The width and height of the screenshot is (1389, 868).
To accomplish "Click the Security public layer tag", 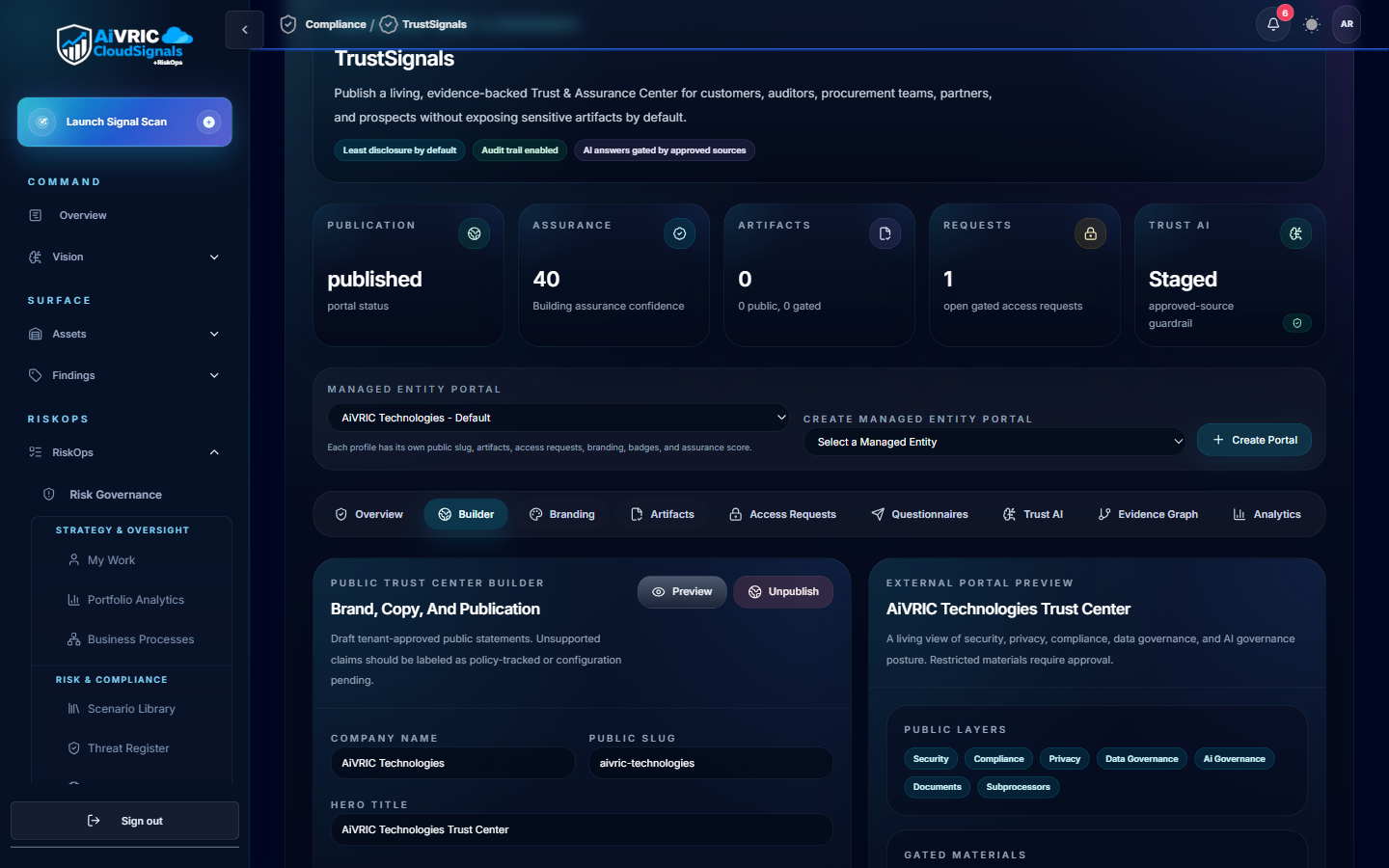I will (931, 759).
